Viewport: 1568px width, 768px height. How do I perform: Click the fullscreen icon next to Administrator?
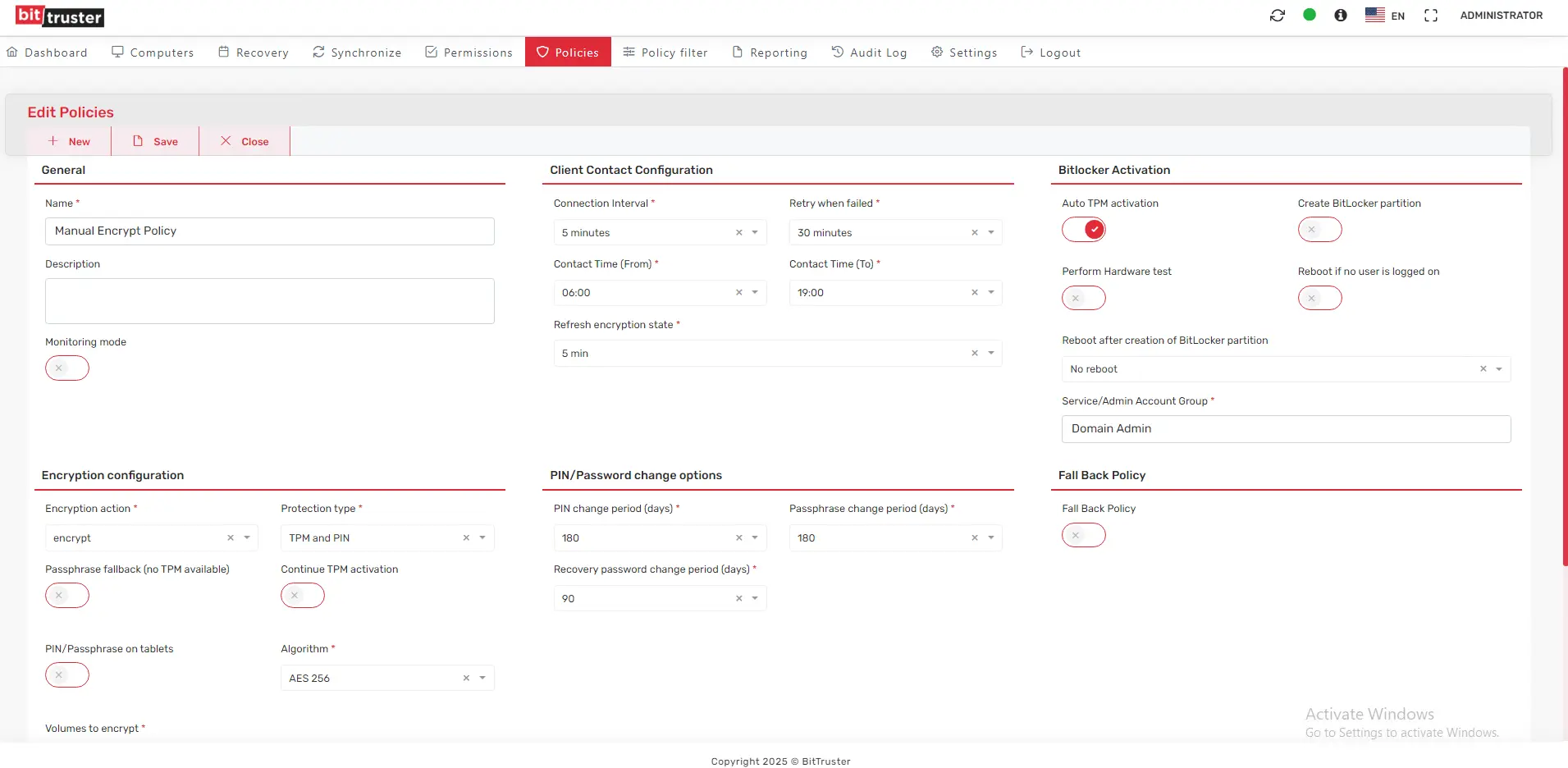[x=1431, y=15]
